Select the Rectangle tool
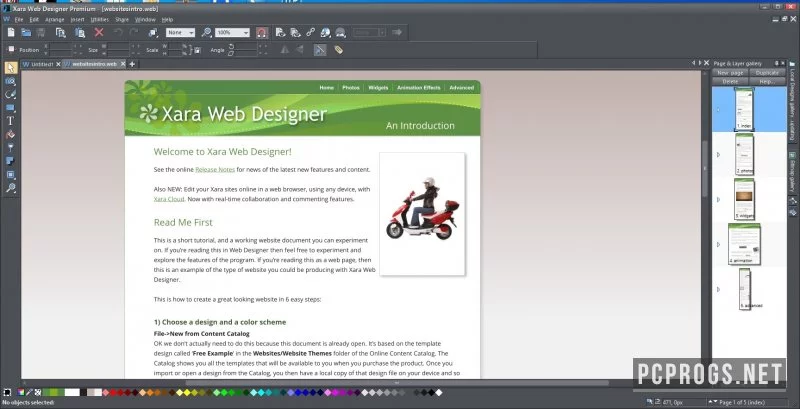 point(11,108)
